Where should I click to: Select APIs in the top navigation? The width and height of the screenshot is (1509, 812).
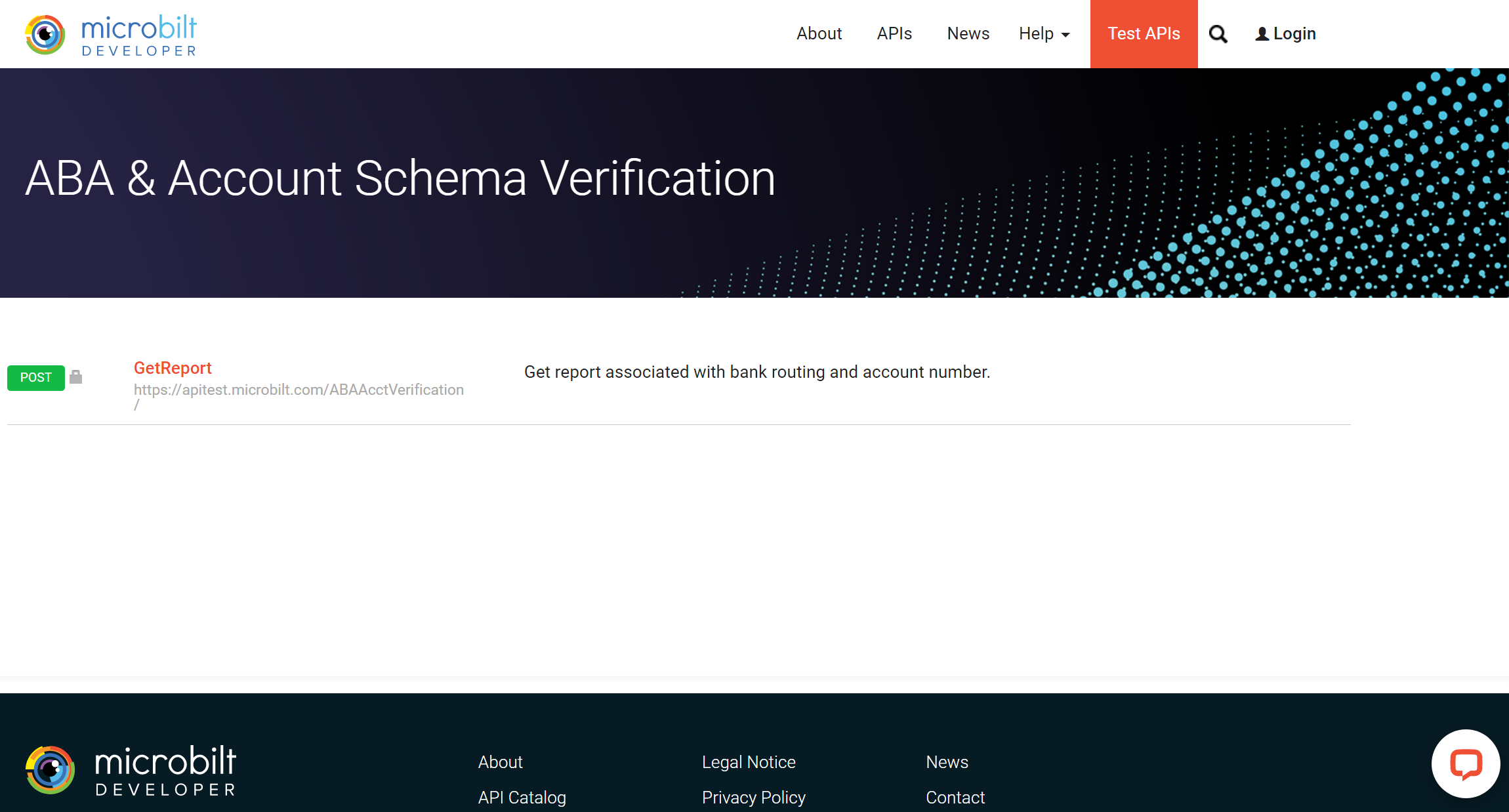coord(894,33)
